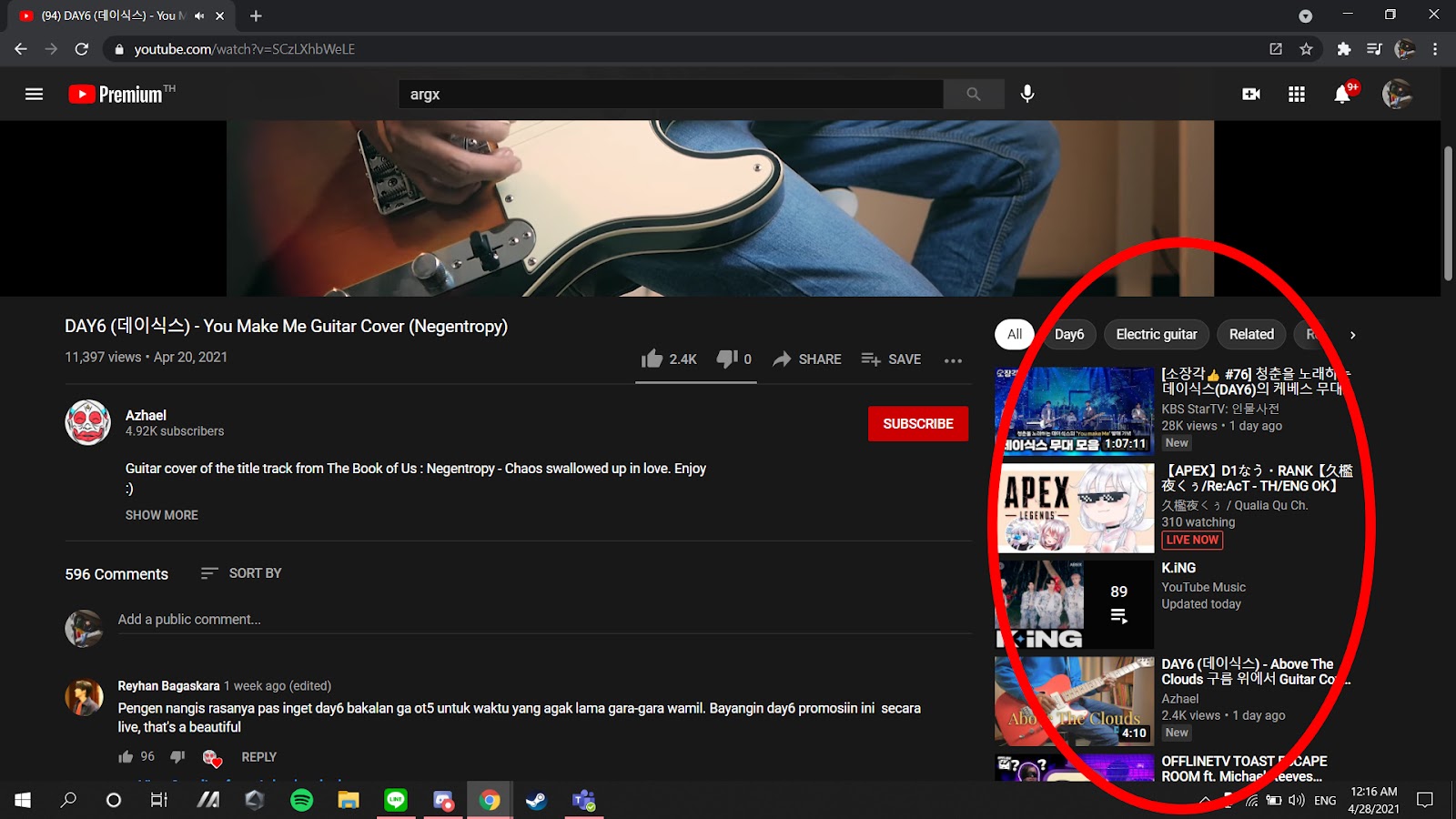This screenshot has height=819, width=1456.
Task: Open the K.iNG playlist thumbnail
Action: coord(1075,604)
